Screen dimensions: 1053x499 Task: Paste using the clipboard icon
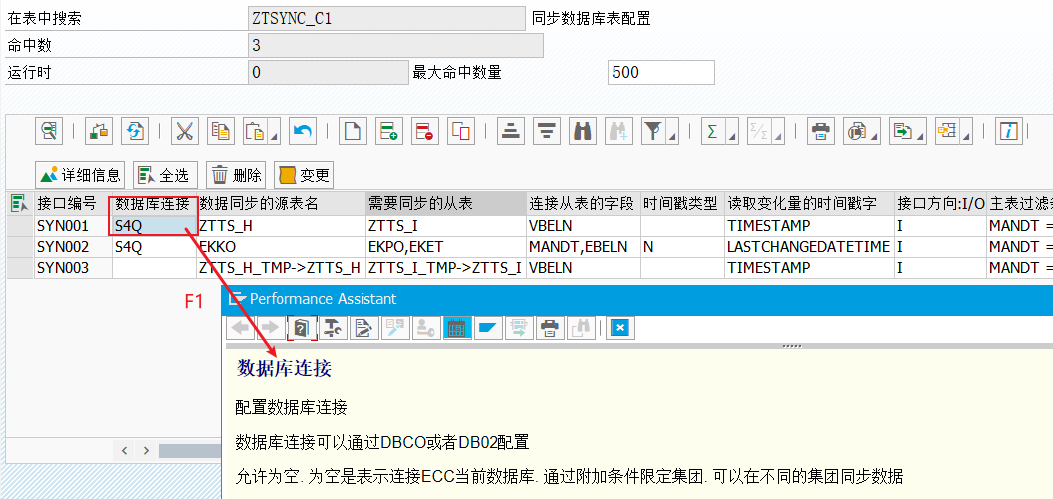click(x=253, y=131)
